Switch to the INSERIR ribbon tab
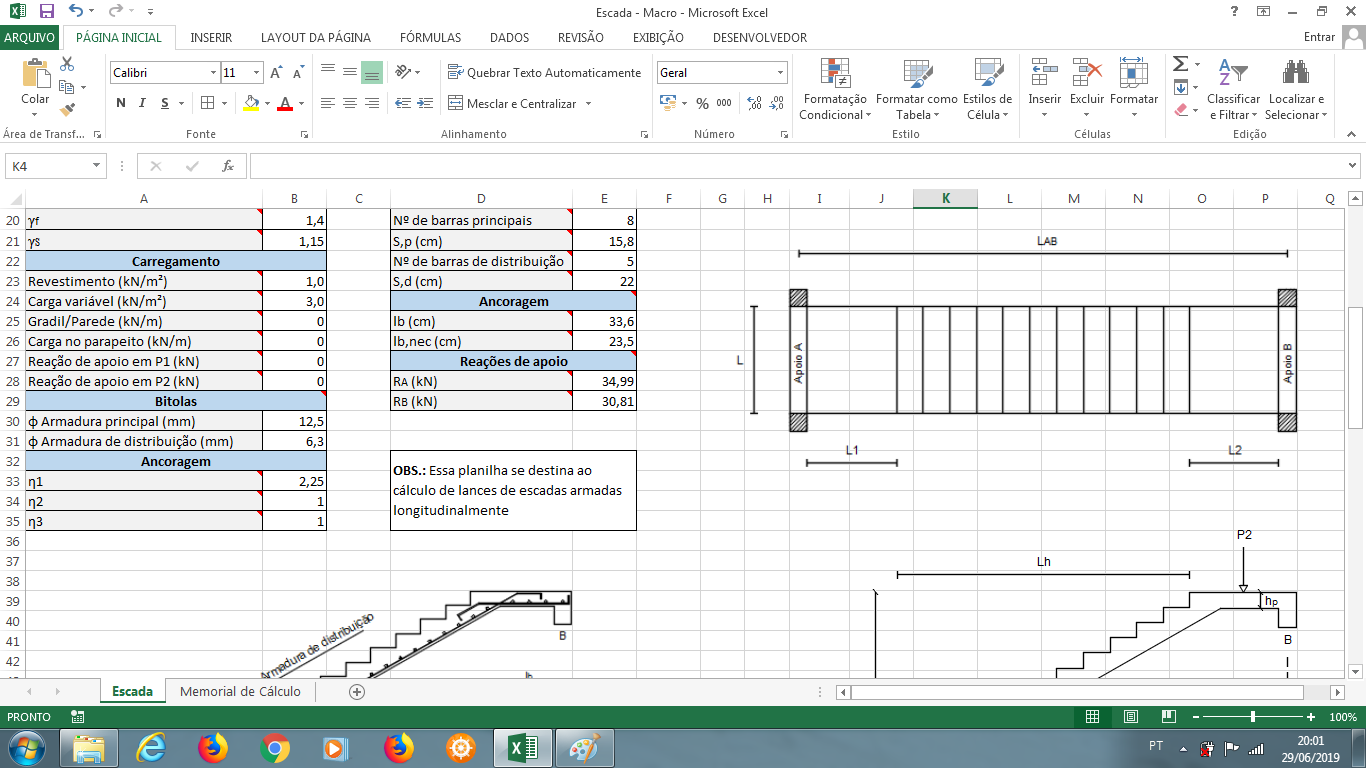Image resolution: width=1366 pixels, height=768 pixels. point(211,37)
